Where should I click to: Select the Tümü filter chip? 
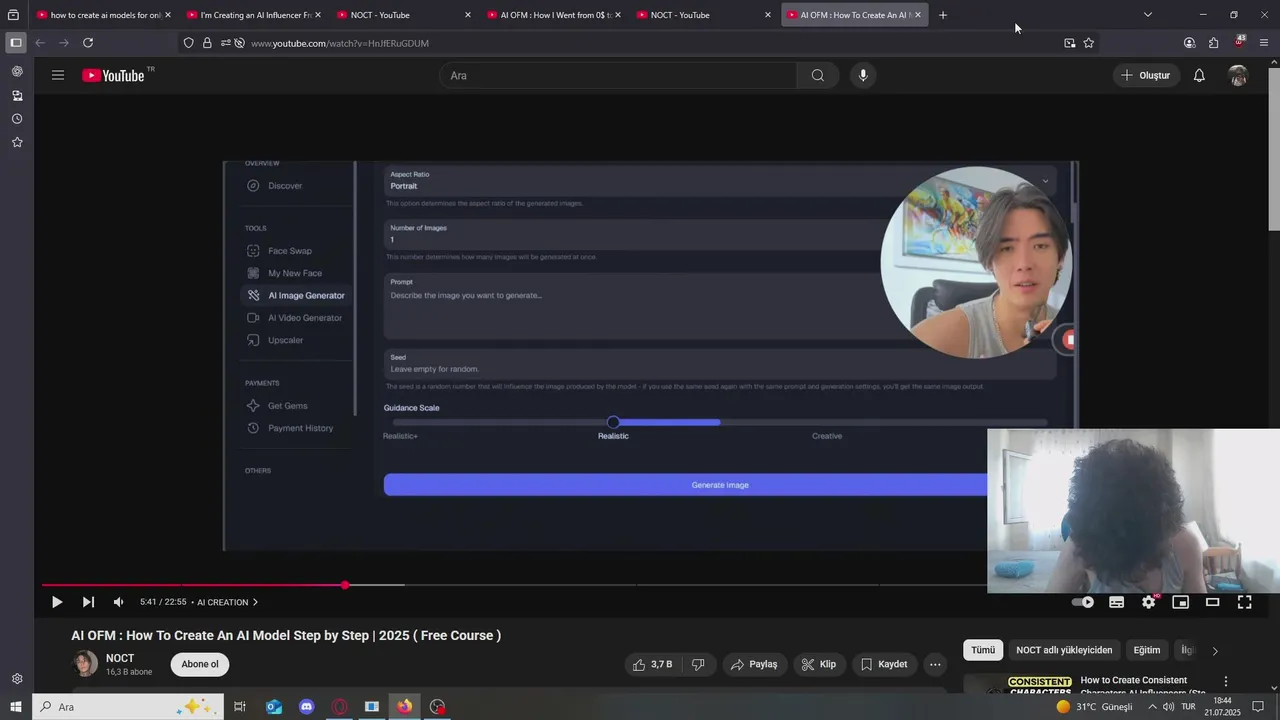click(983, 650)
